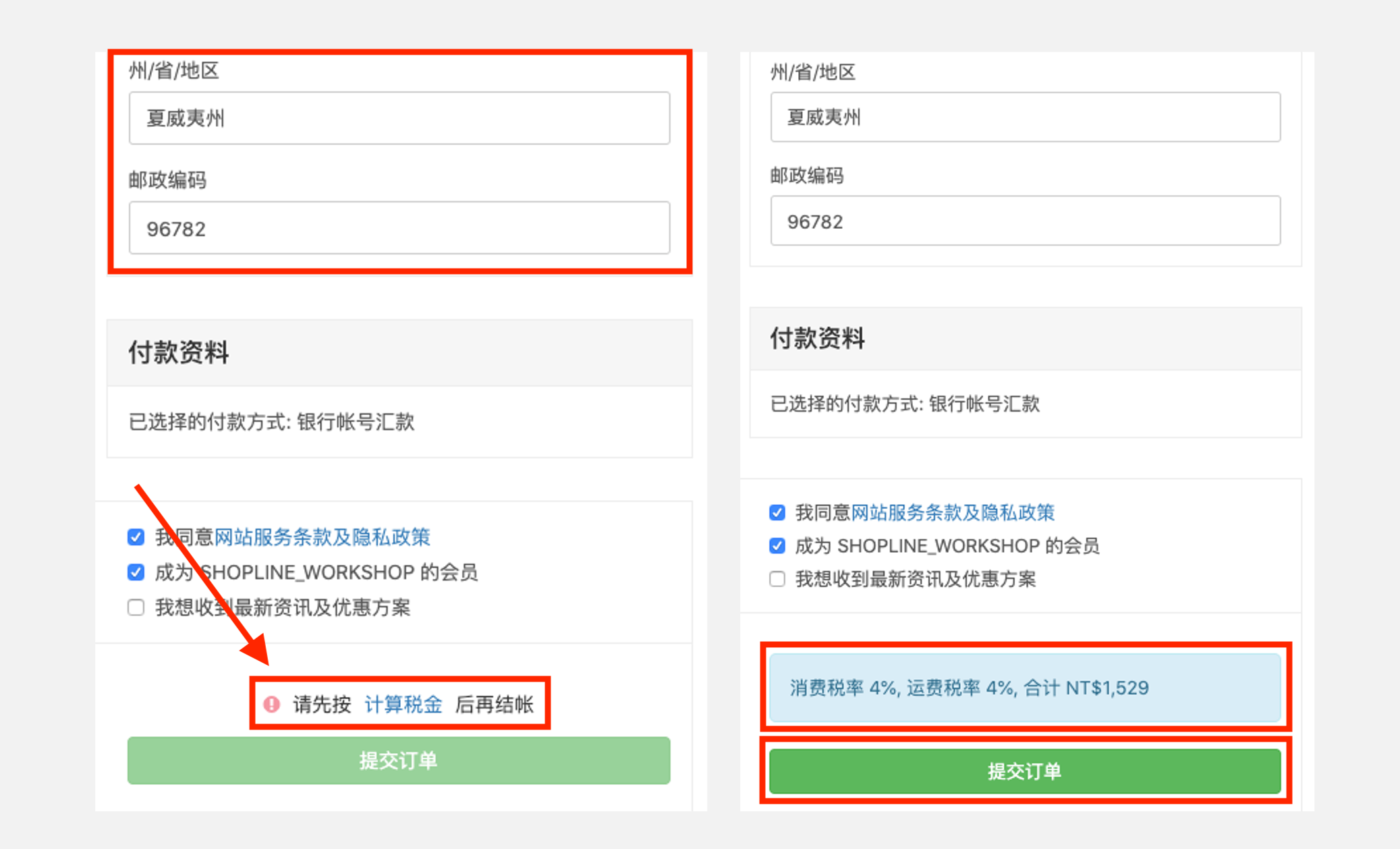Open left 网站服务条款及隐私政策 link
Screen dimensions: 1400x849
click(322, 537)
